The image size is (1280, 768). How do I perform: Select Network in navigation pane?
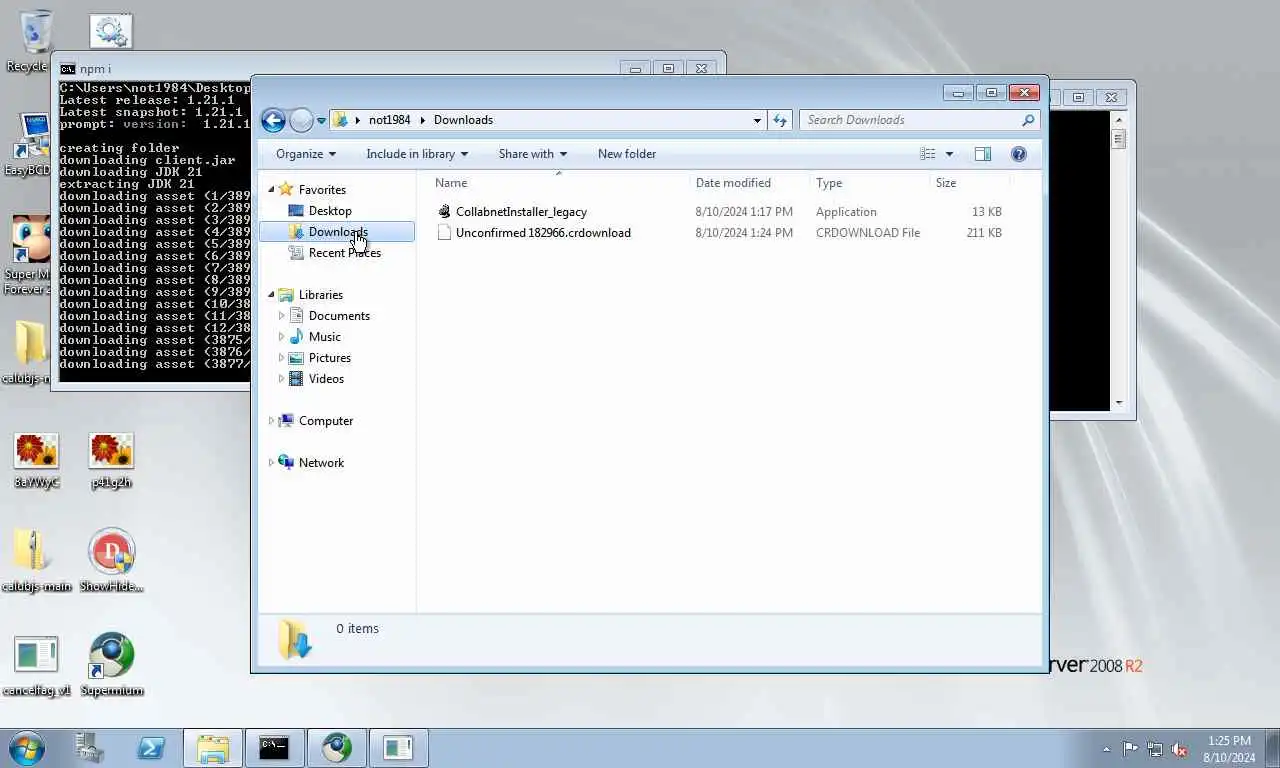[x=321, y=463]
